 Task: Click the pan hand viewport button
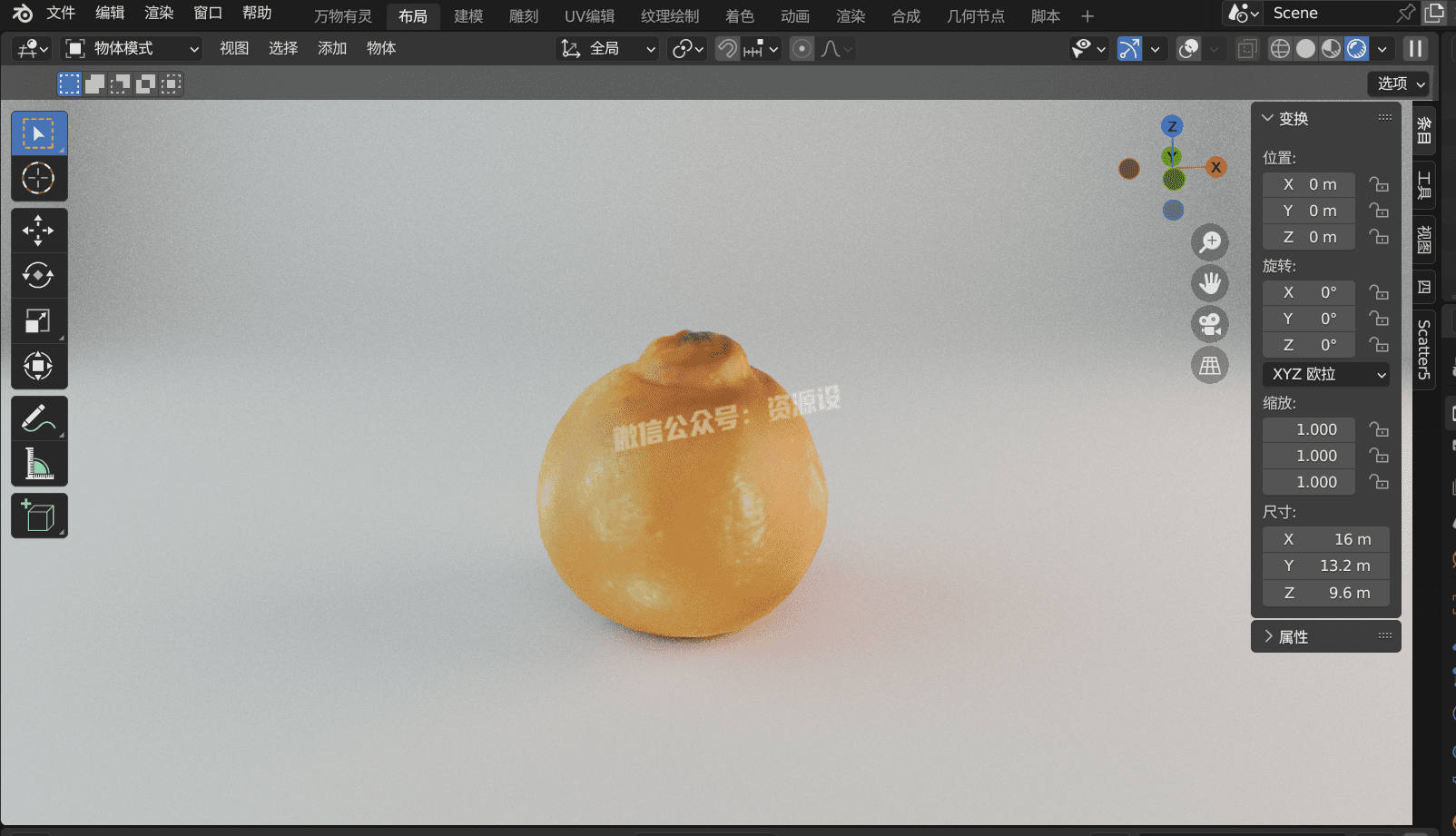(1210, 283)
